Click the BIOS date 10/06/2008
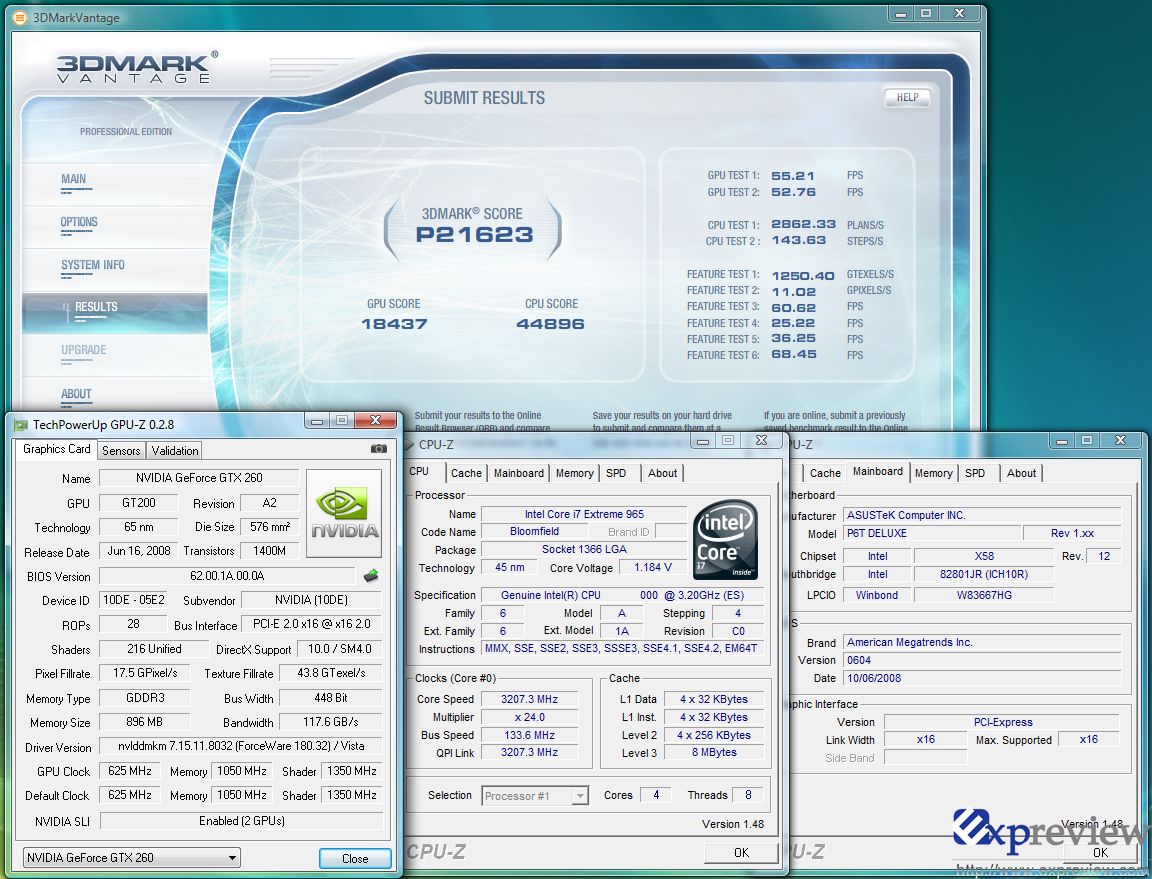The height and width of the screenshot is (879, 1152). tap(982, 678)
